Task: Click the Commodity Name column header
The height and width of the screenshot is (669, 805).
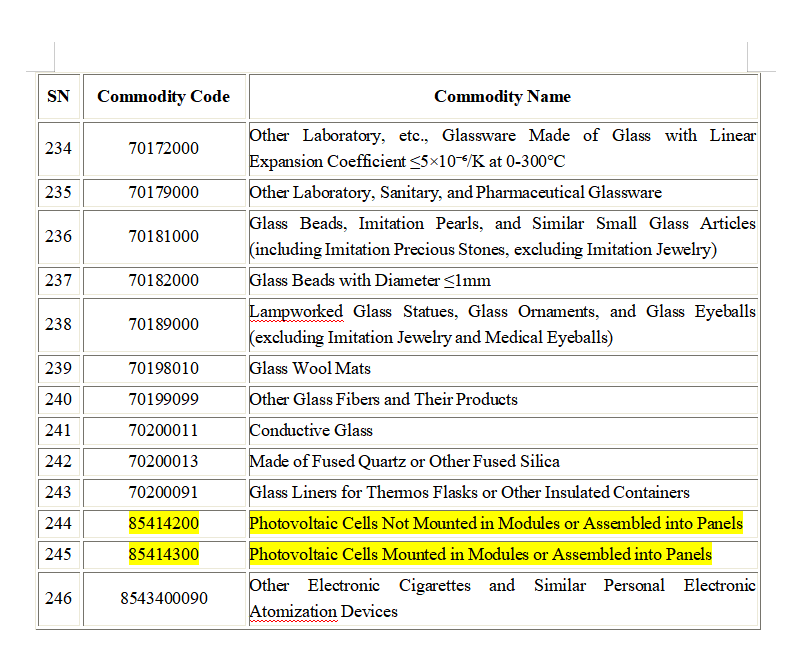Action: click(x=502, y=97)
